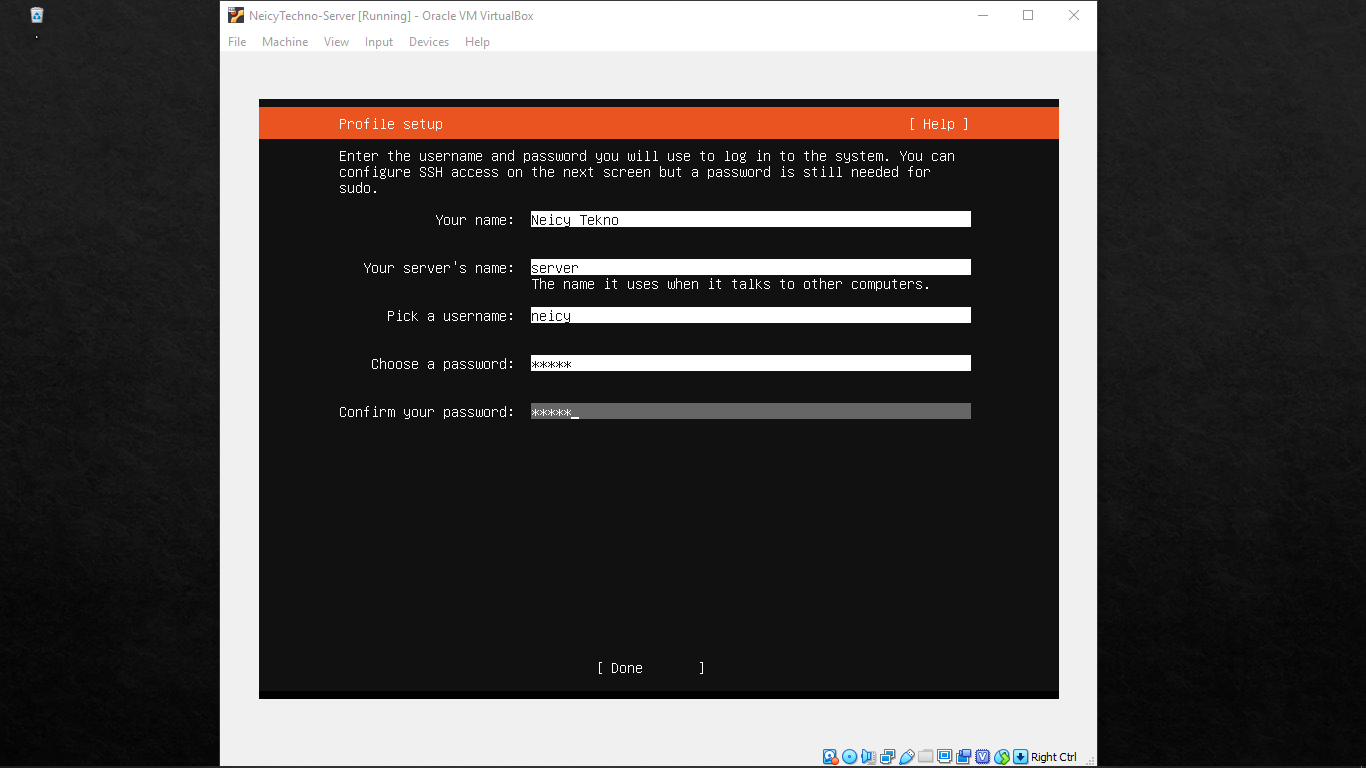Click the Profile setup heading
The height and width of the screenshot is (768, 1366).
[391, 124]
